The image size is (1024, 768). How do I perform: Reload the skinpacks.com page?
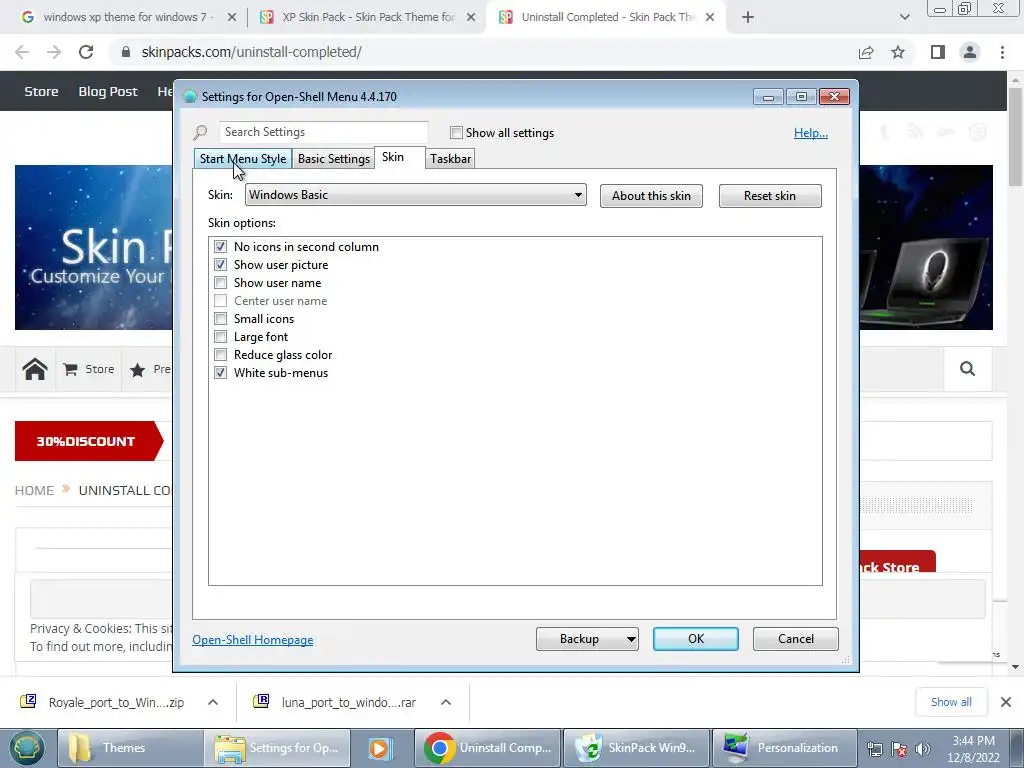point(86,52)
